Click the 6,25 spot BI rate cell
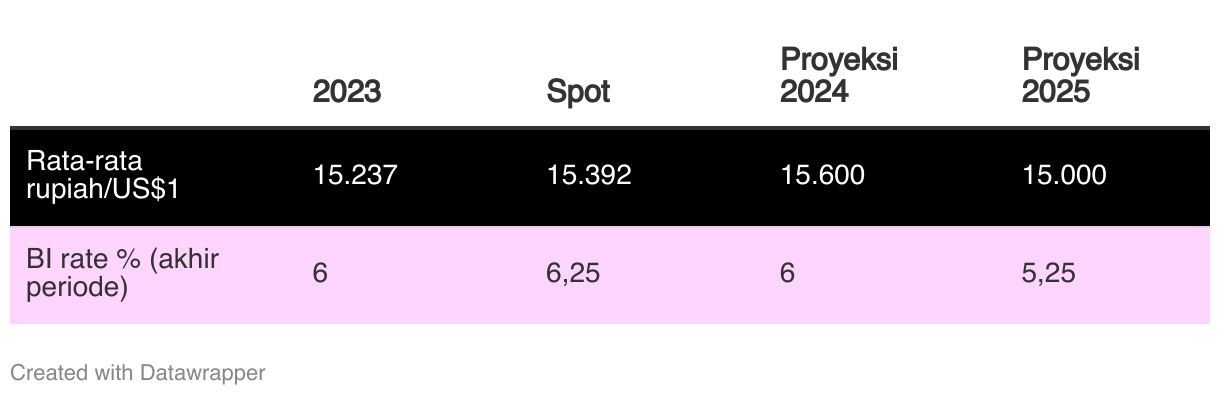The image size is (1220, 396). pyautogui.click(x=573, y=273)
